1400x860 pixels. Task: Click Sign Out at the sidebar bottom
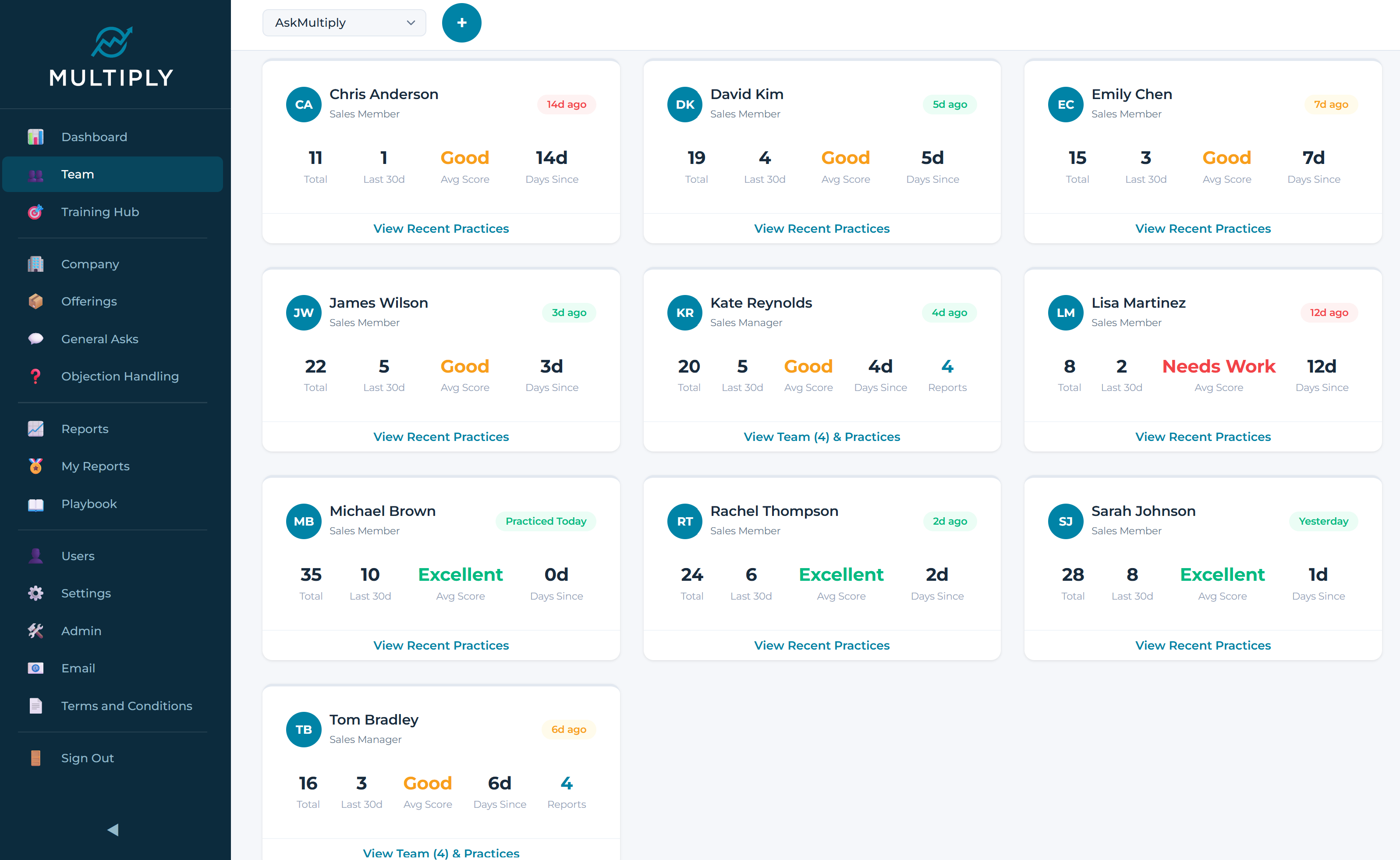pos(87,757)
